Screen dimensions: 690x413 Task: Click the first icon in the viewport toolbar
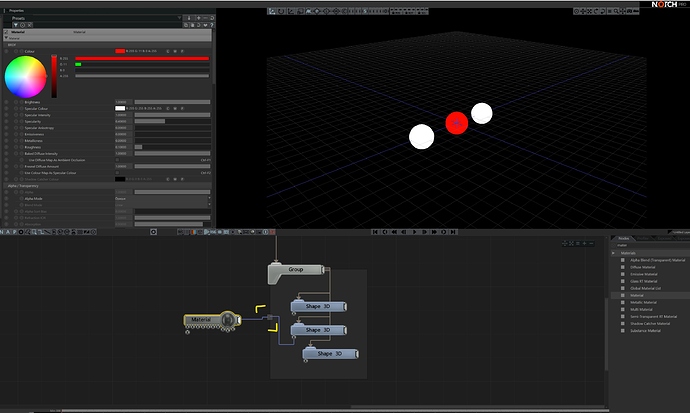point(272,11)
